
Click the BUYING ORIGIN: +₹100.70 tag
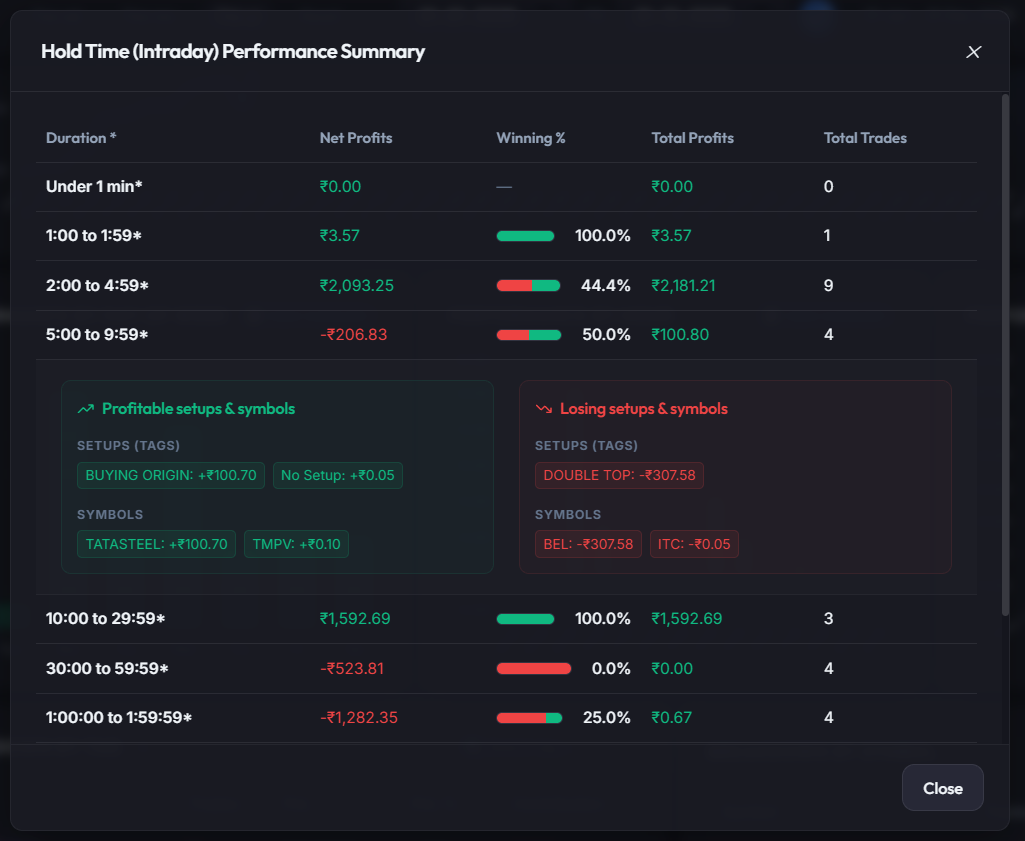tap(171, 475)
